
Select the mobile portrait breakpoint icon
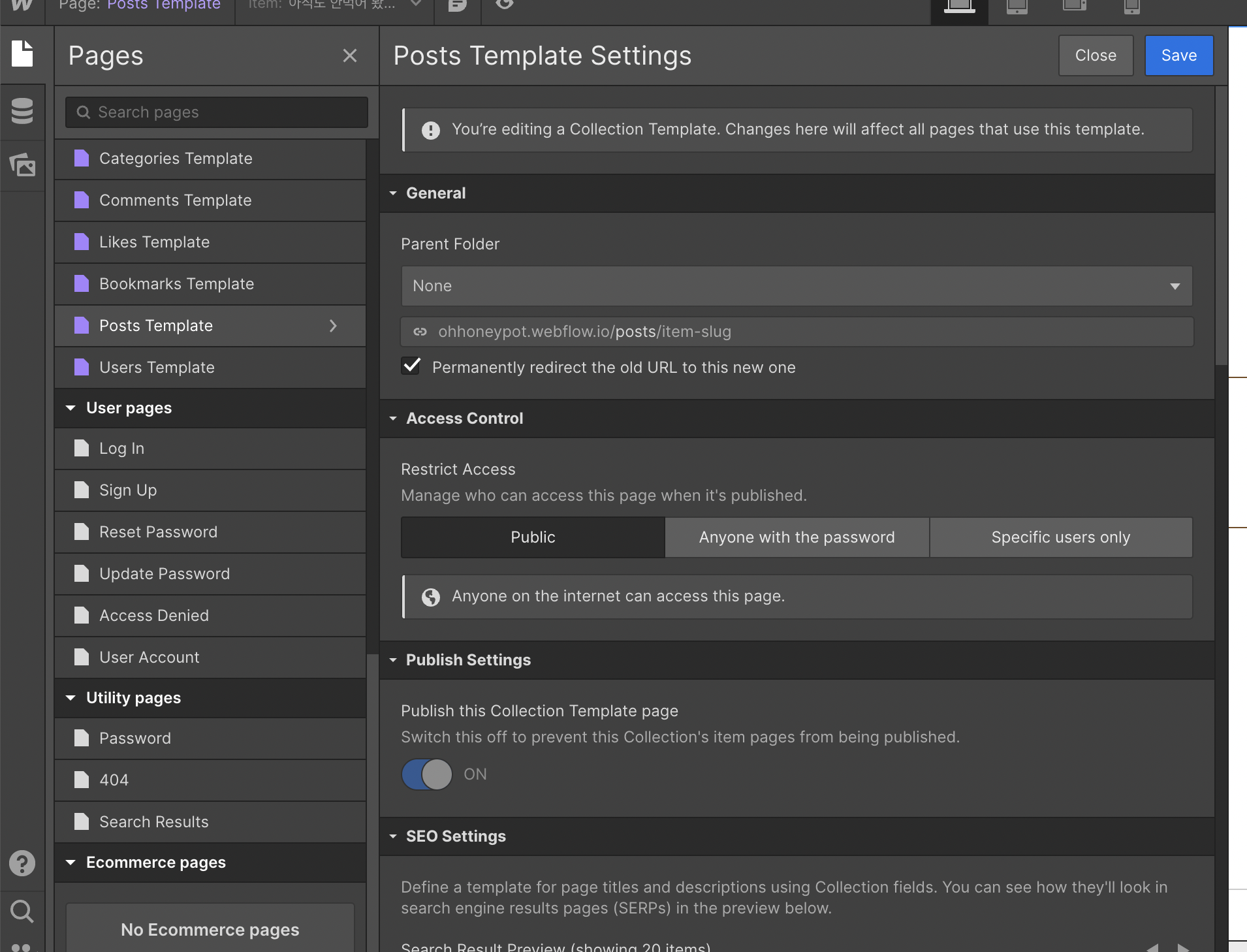(x=1131, y=8)
